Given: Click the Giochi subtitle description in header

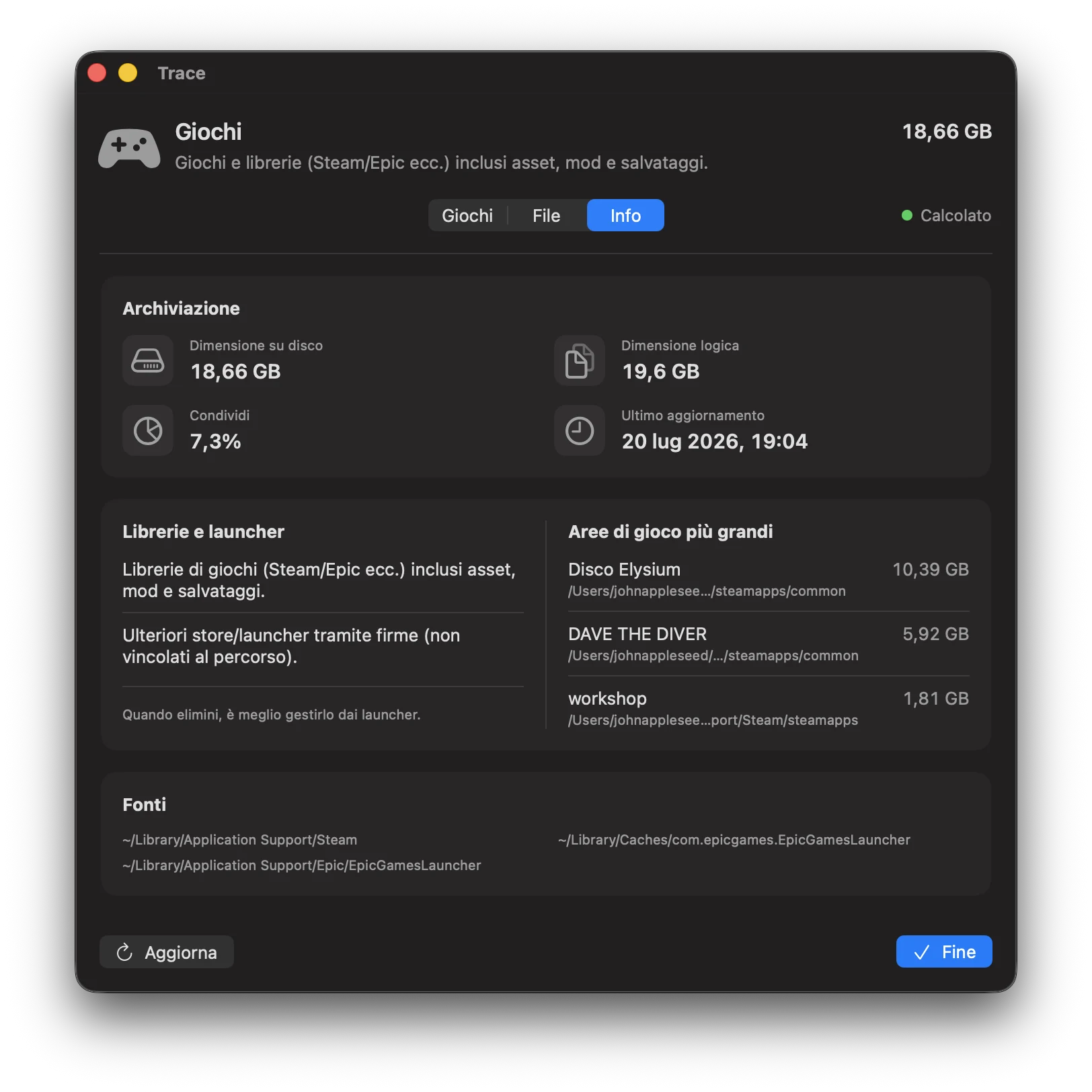Looking at the screenshot, I should pos(441,163).
